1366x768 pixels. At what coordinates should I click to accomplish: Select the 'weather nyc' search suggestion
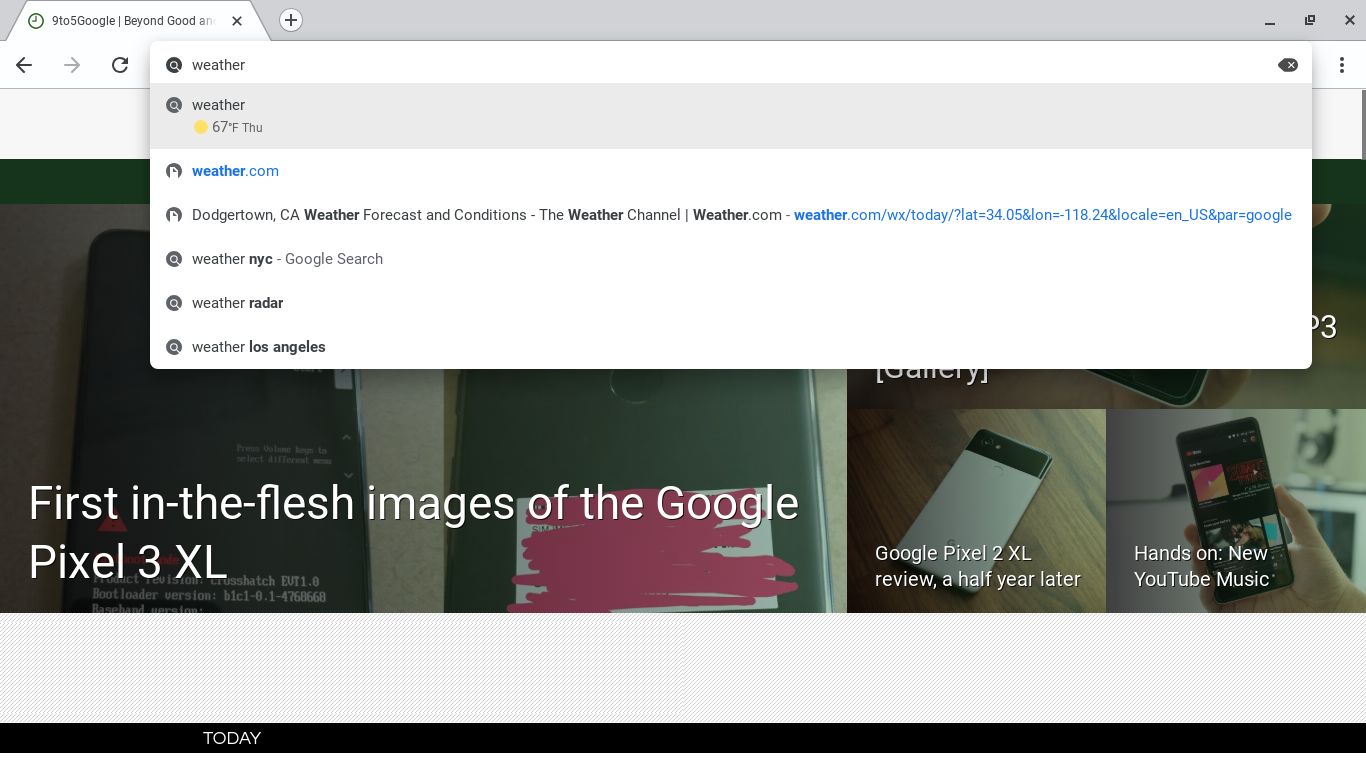[287, 259]
